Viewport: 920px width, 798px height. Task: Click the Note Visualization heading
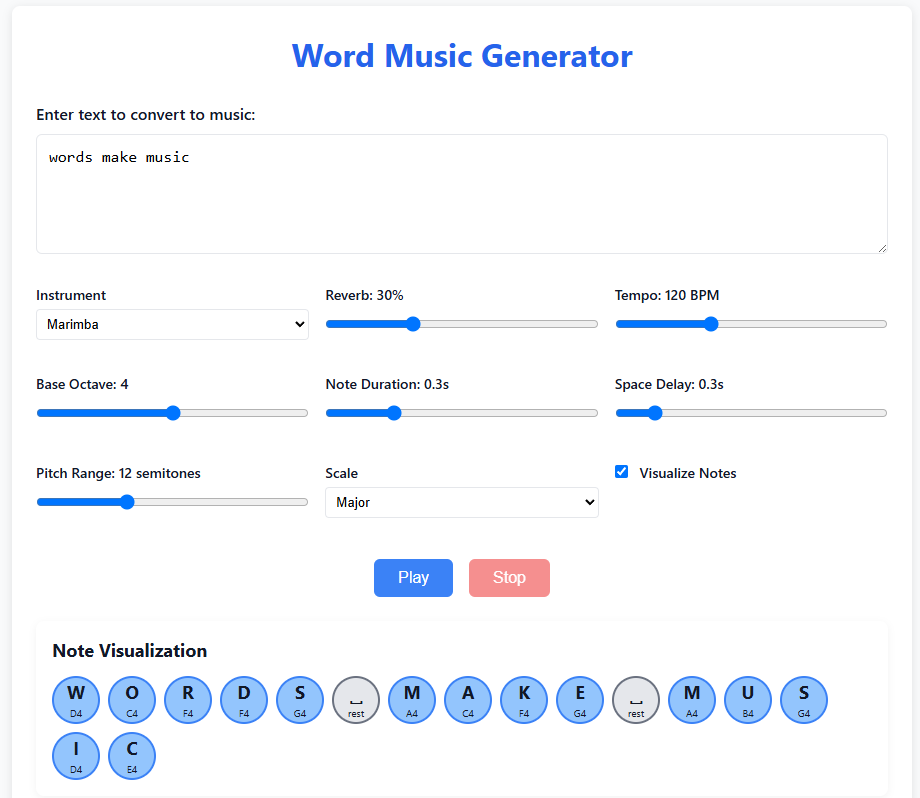point(130,651)
